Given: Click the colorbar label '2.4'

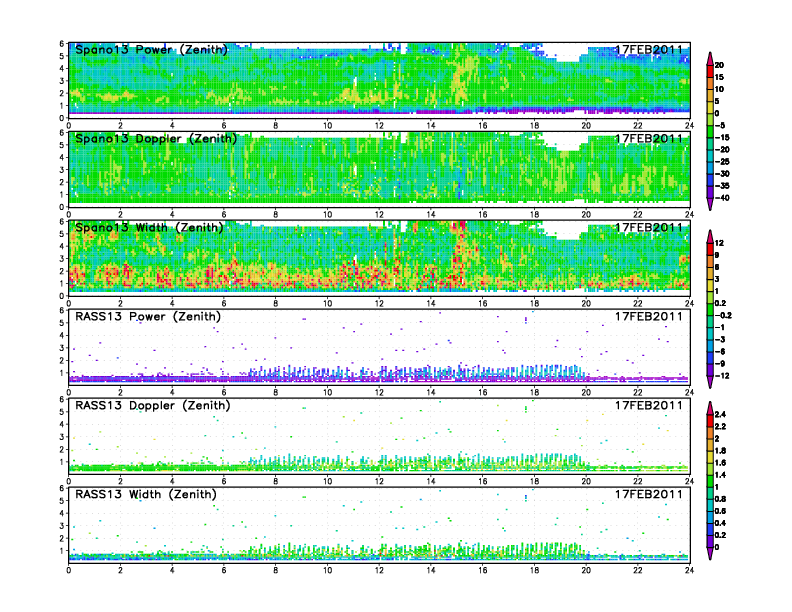Looking at the screenshot, I should 720,414.
